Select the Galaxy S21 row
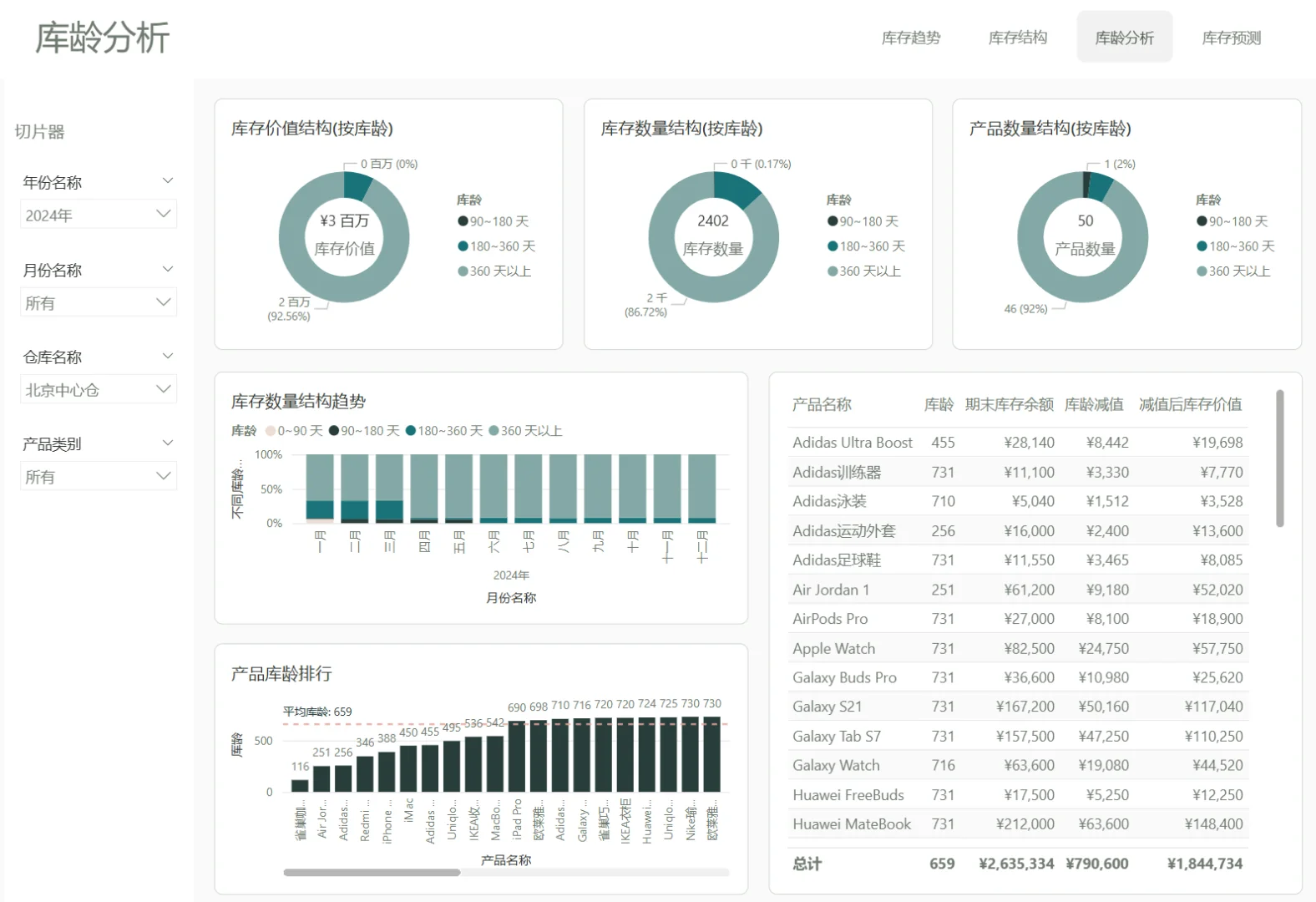The image size is (1316, 902). (x=1017, y=707)
